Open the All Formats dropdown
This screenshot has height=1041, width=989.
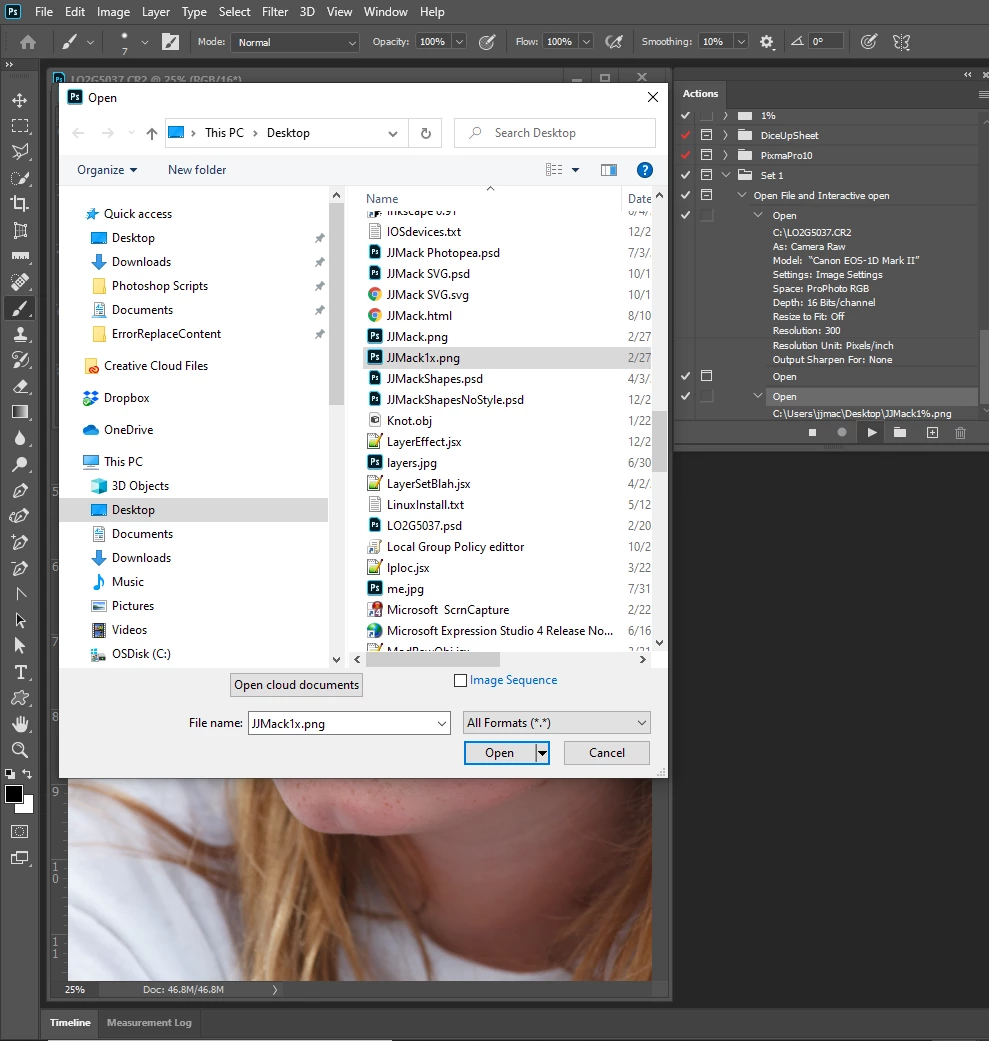coord(556,723)
